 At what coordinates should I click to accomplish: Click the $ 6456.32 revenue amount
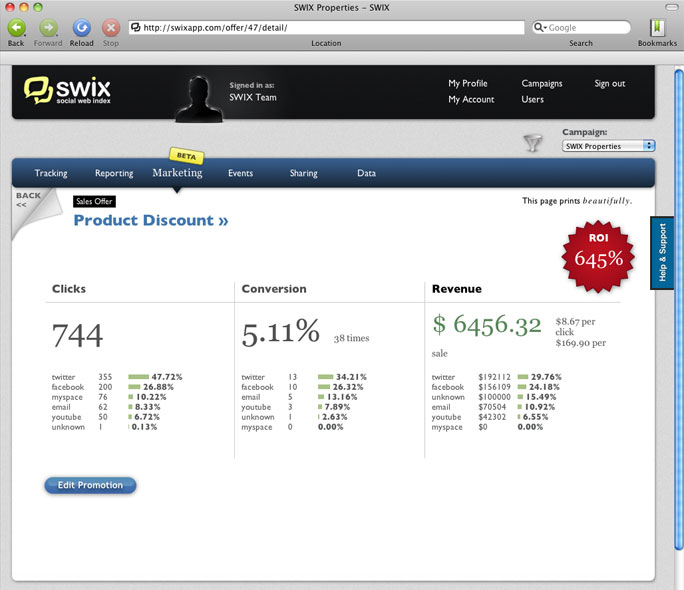487,325
